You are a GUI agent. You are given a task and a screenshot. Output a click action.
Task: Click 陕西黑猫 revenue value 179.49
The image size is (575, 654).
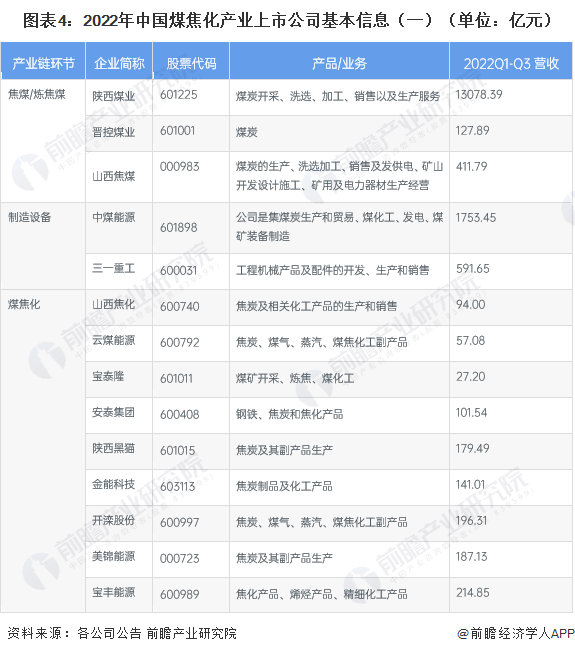472,449
